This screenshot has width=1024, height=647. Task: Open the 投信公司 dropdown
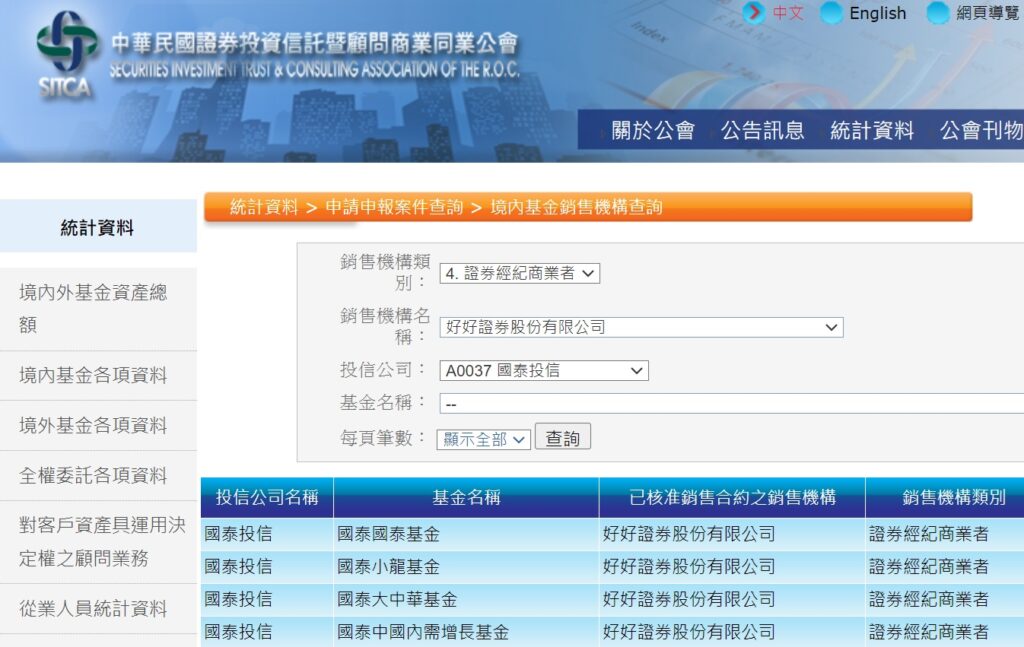click(x=543, y=371)
